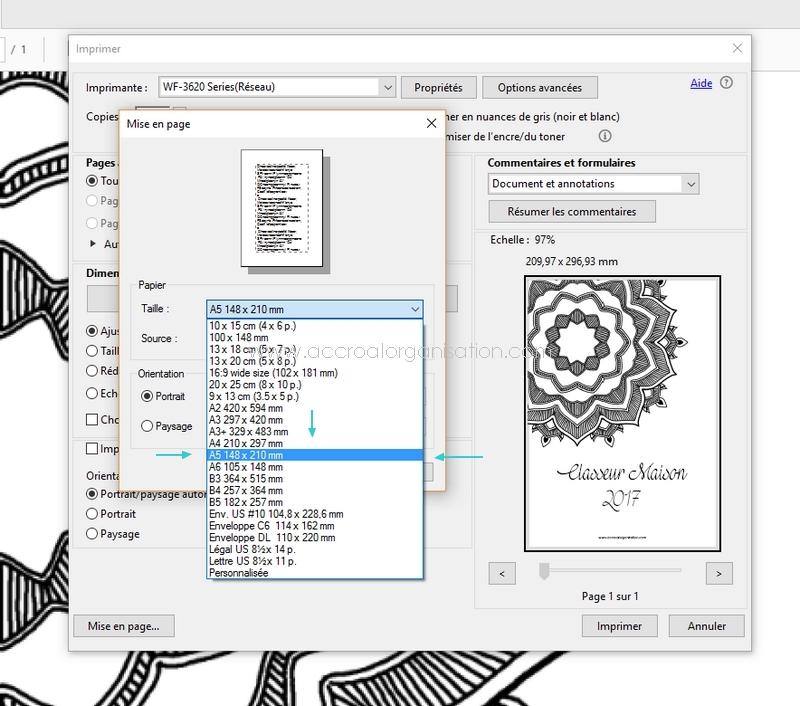
Task: Expand the Document et annotations dropdown
Action: coord(690,184)
